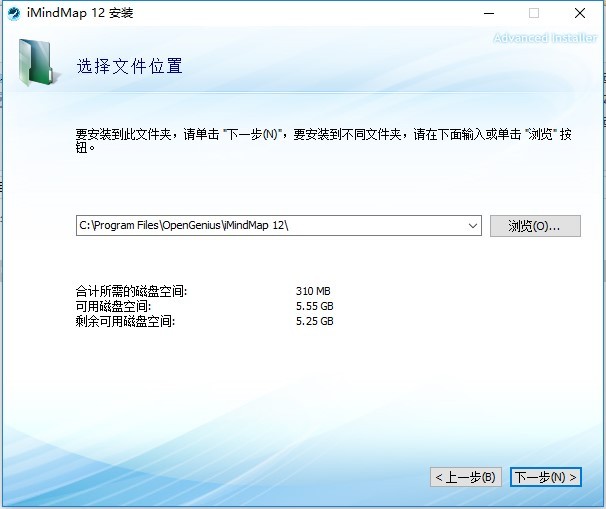Expand the install folder path dropdown
The height and width of the screenshot is (509, 606).
[x=473, y=226]
